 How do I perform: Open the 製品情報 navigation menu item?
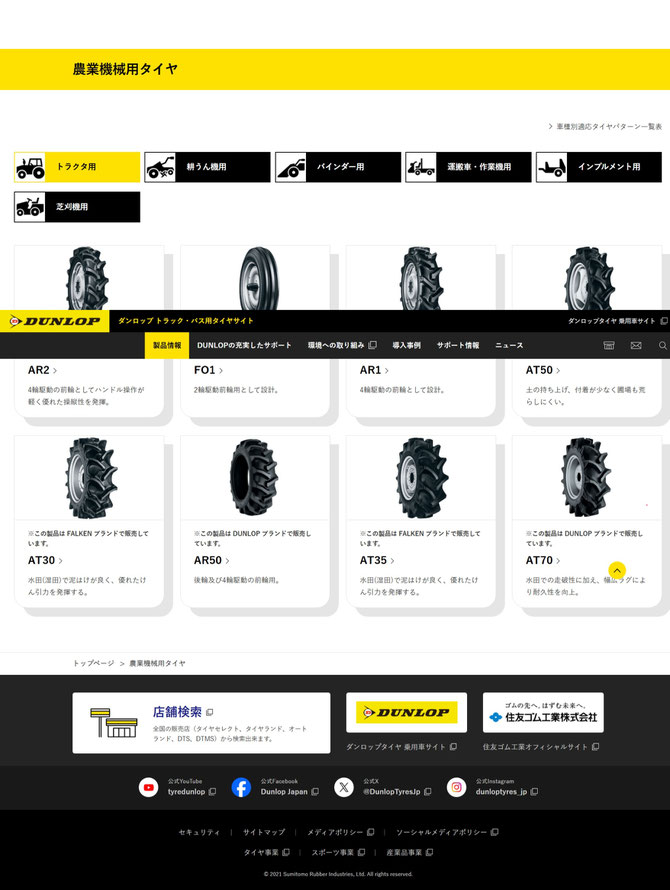point(167,345)
